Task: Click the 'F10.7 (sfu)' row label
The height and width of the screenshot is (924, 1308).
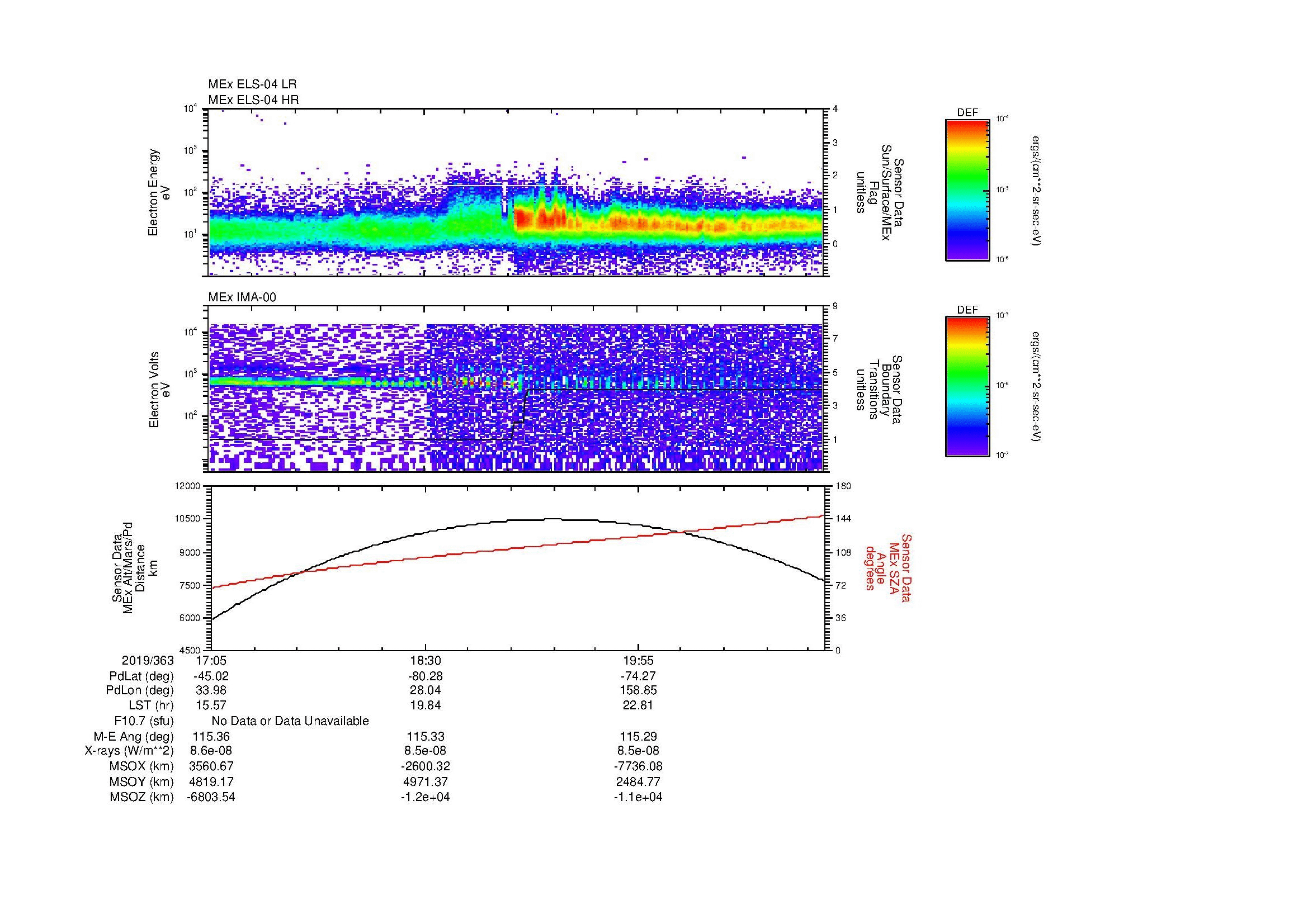Action: click(x=144, y=721)
